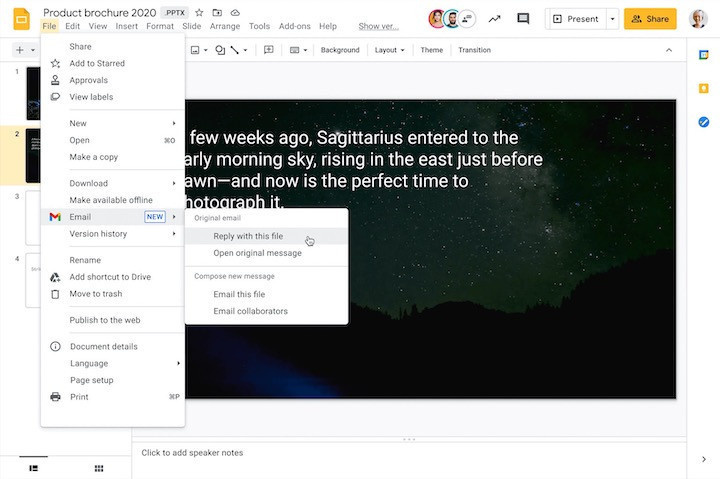Click the add comment toolbar icon

269,50
